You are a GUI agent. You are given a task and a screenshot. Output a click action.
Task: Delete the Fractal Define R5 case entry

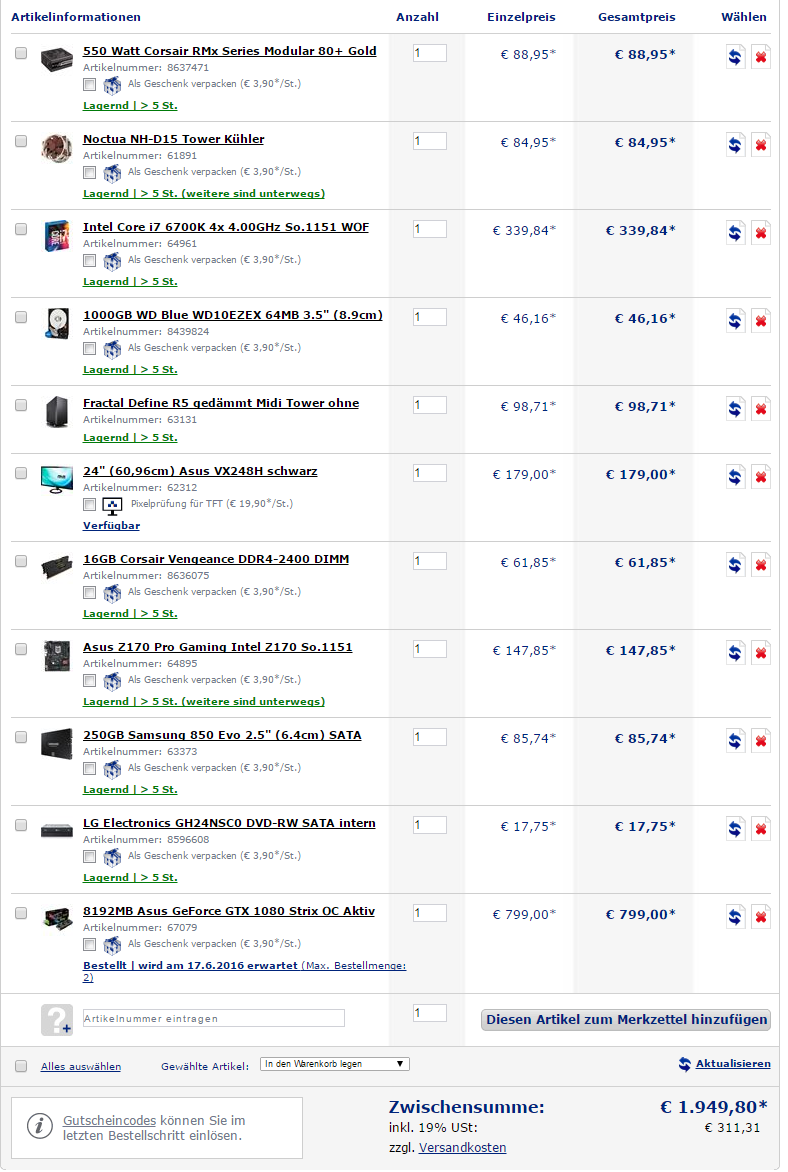click(x=761, y=409)
